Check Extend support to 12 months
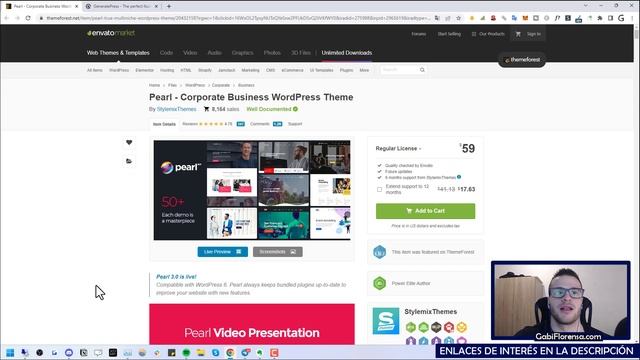640x360 pixels. tap(379, 189)
